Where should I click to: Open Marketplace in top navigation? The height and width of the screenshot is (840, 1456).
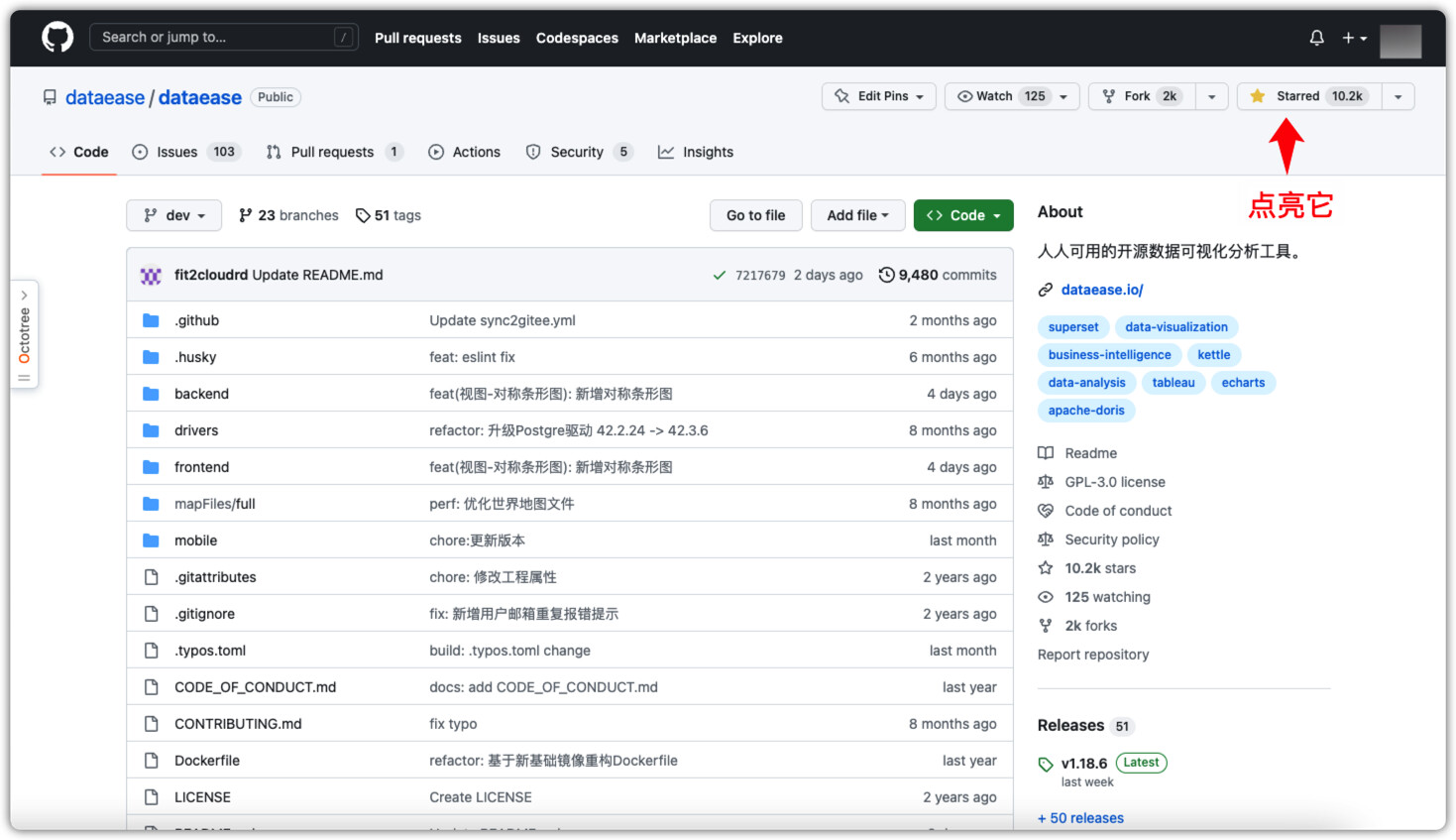point(675,38)
